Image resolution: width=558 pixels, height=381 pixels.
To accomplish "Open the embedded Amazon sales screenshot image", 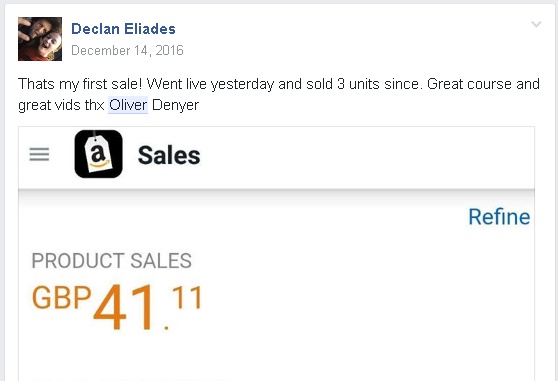I will (277, 254).
